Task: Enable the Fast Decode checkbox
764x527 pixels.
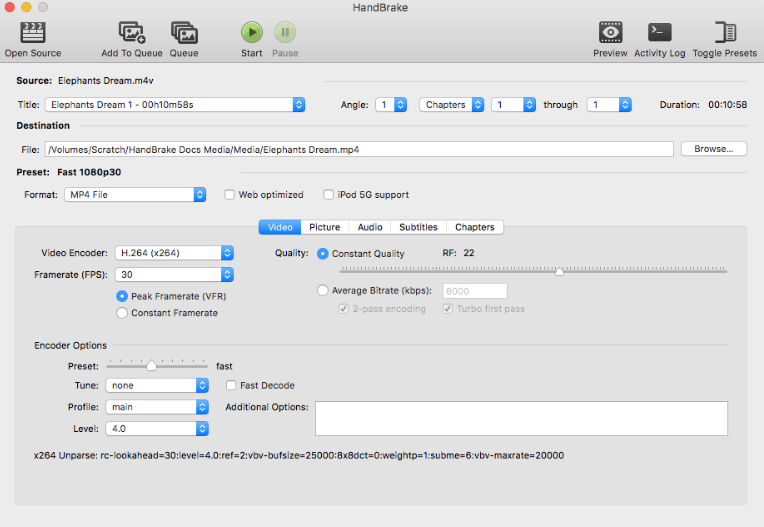Action: click(x=231, y=385)
